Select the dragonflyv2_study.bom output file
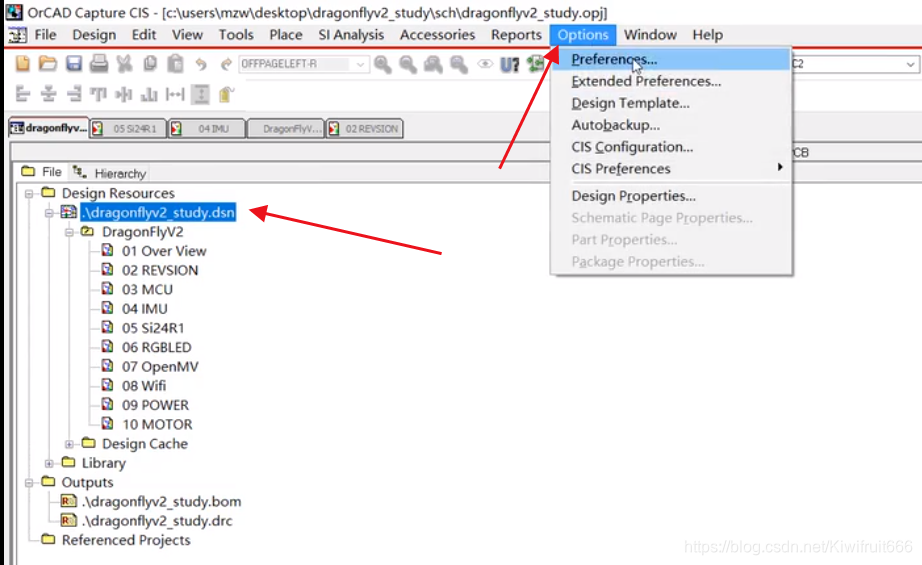 tap(160, 502)
